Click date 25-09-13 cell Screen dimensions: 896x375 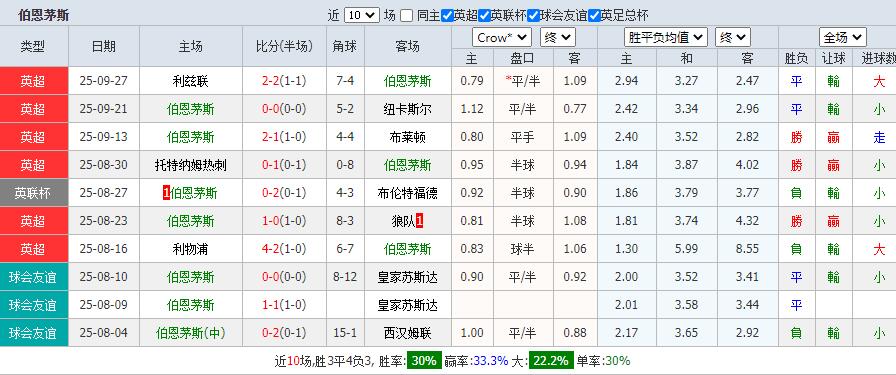103,137
